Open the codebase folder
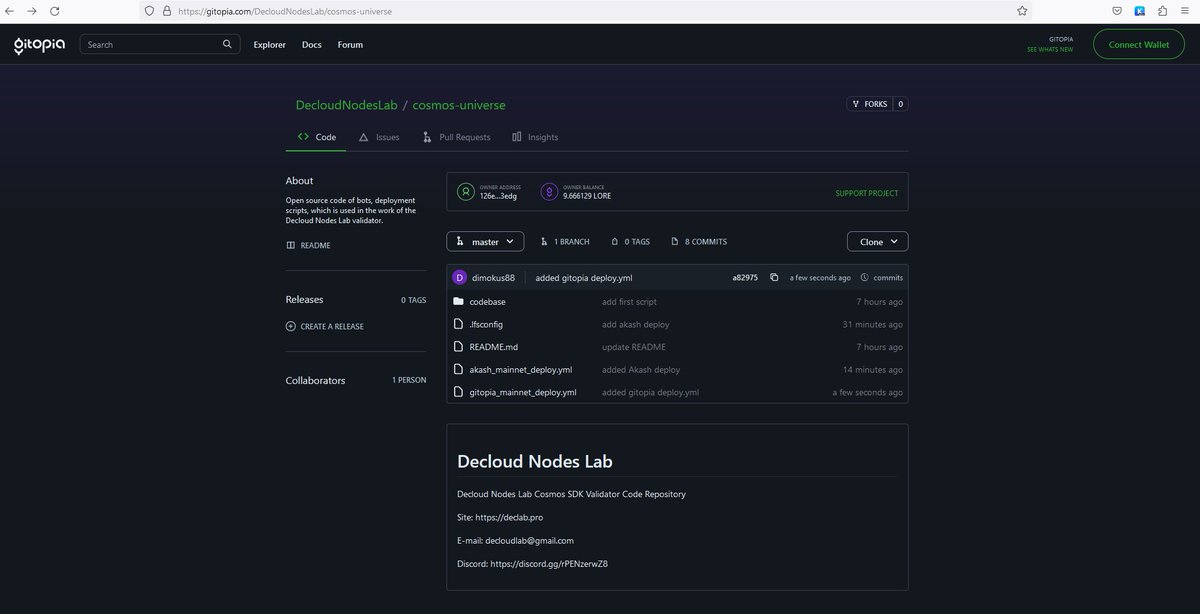This screenshot has width=1200, height=614. [487, 301]
